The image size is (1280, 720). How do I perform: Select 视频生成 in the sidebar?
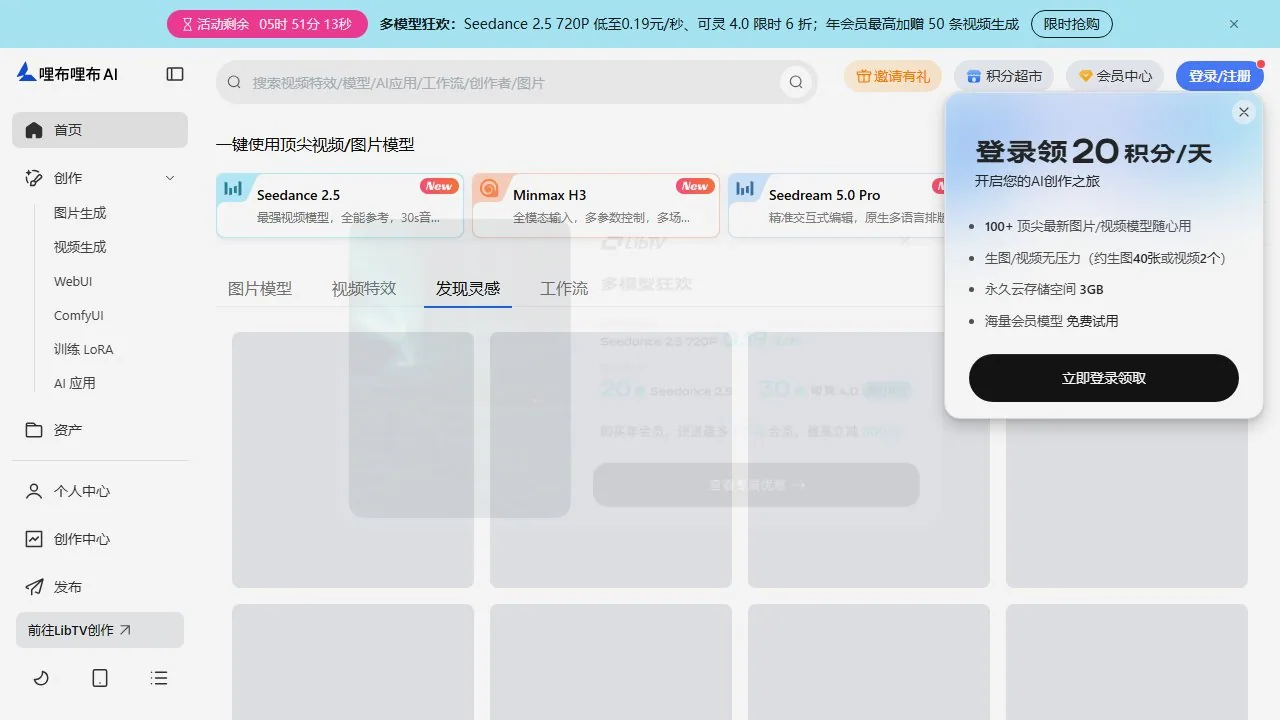coord(80,247)
